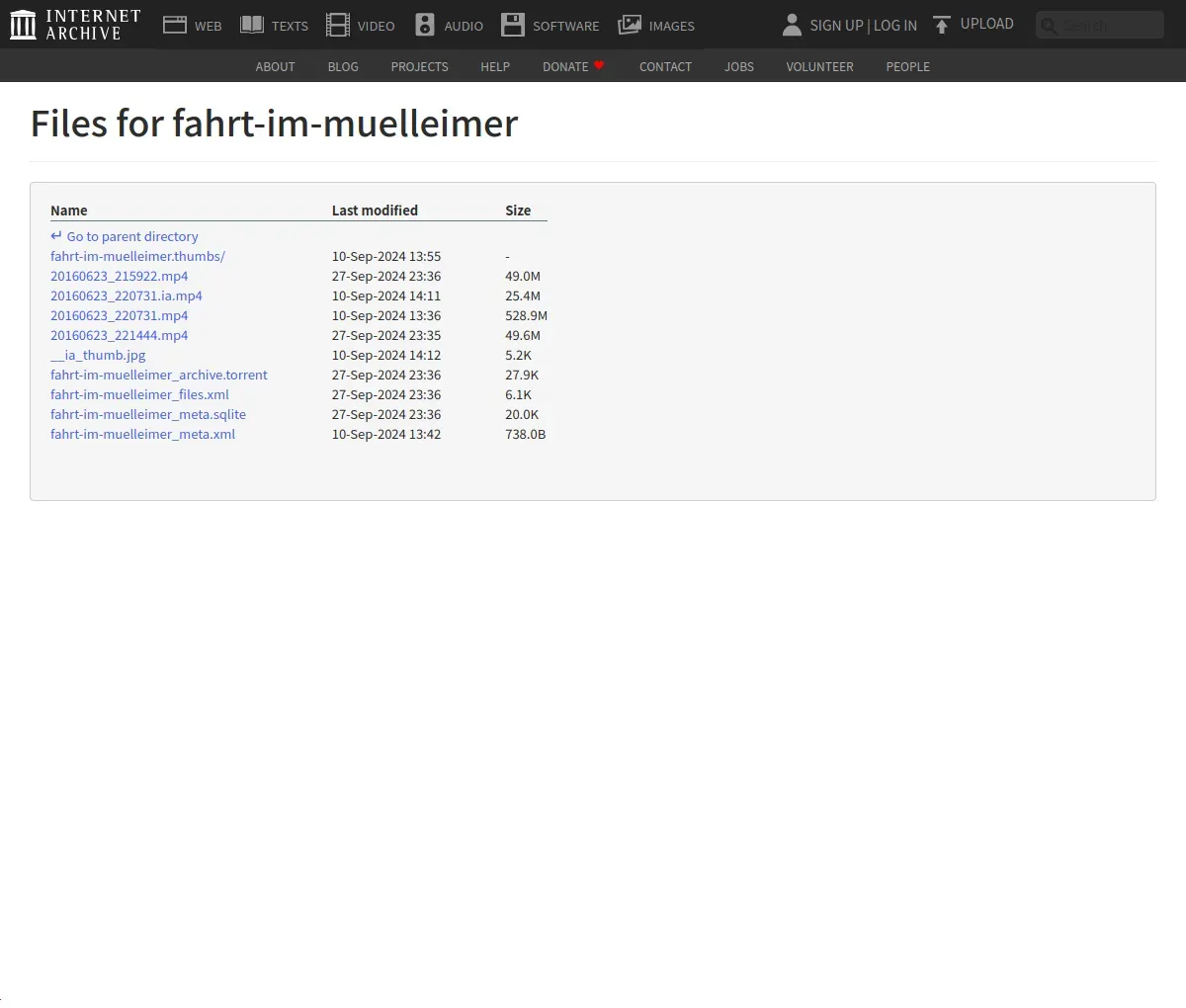Open the PROJECTS menu item
1186x1008 pixels.
[x=419, y=66]
